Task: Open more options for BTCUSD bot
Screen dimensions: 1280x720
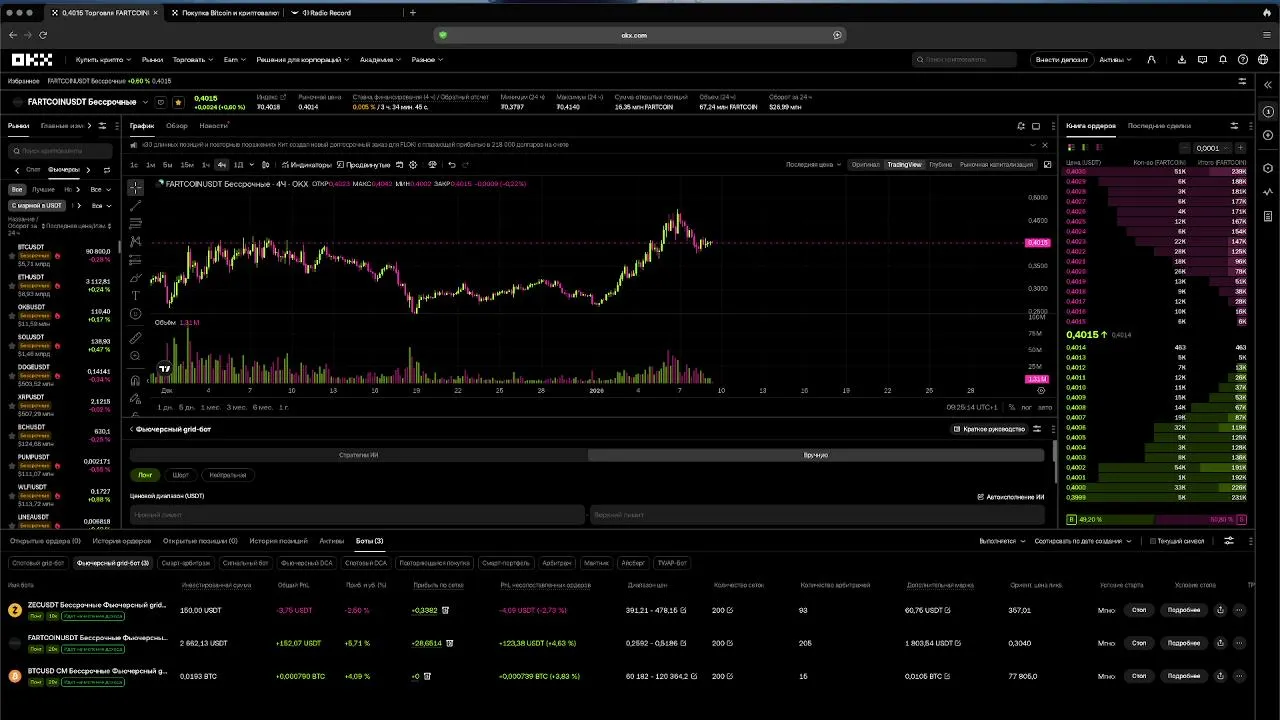Action: tap(1239, 676)
